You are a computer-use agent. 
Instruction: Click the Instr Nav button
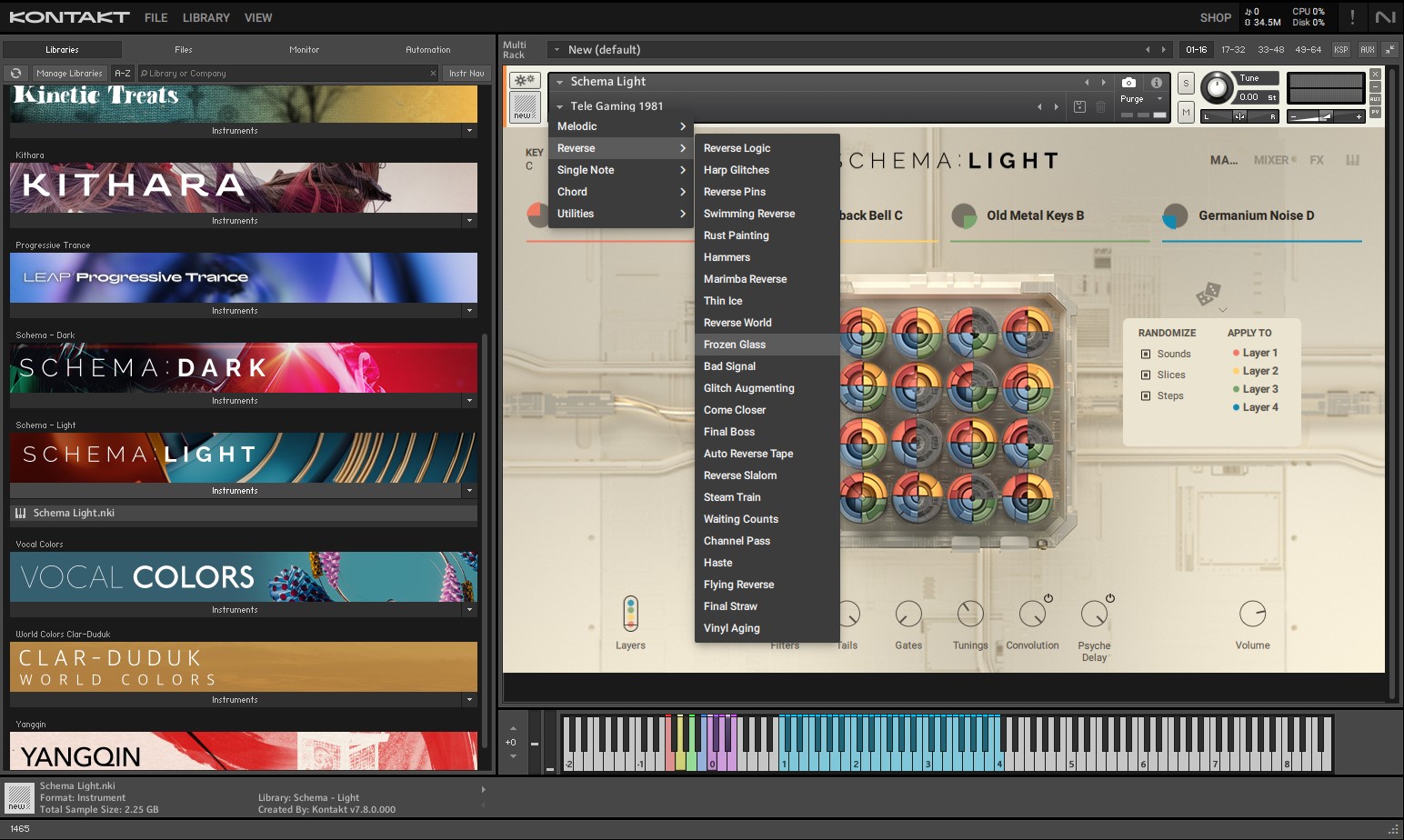pos(466,73)
